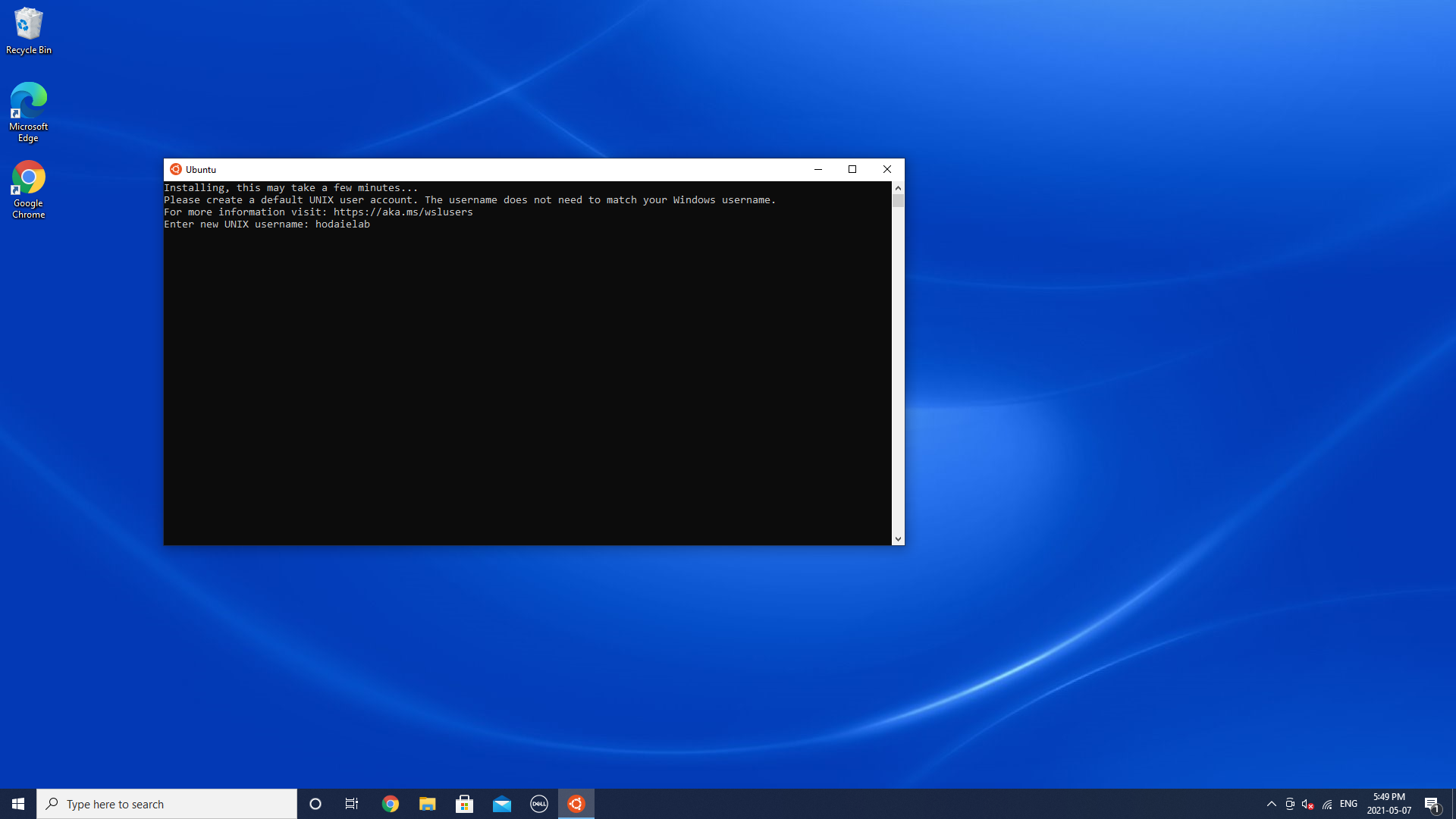Click the network status icon in system tray
Viewport: 1456px width, 819px height.
(x=1325, y=804)
